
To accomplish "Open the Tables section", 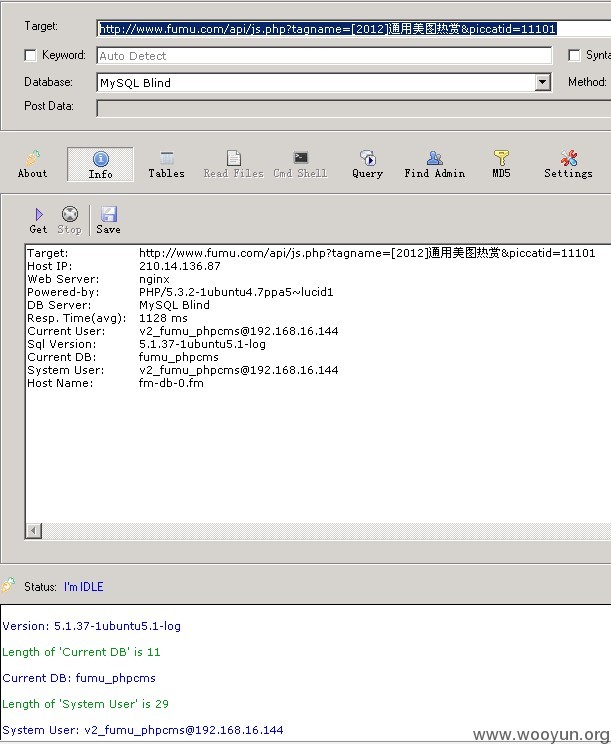I will pos(167,164).
